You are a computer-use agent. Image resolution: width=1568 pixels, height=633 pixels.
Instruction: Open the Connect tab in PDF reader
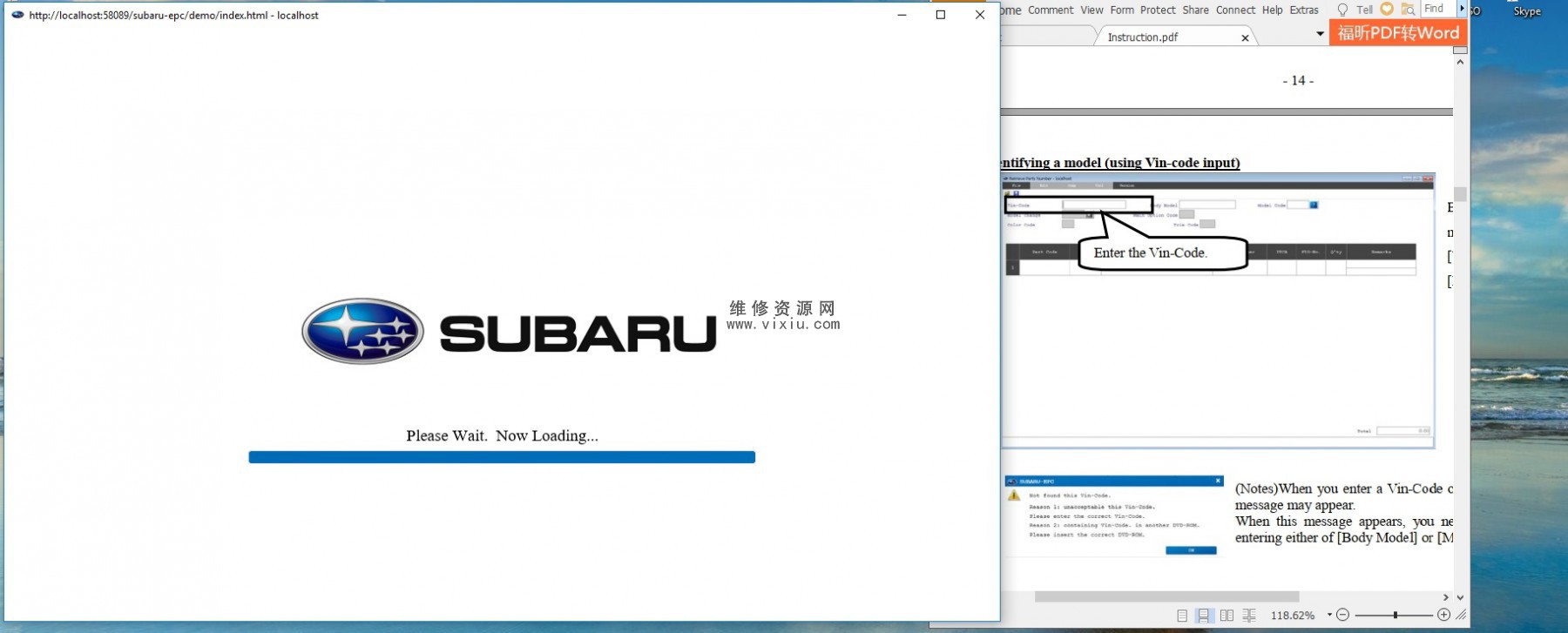[x=1235, y=10]
